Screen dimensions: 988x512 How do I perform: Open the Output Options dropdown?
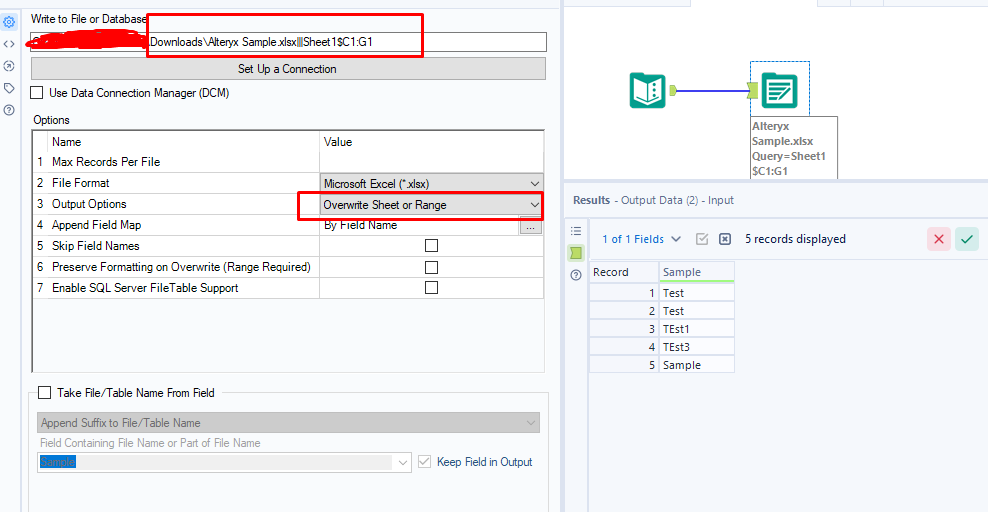point(432,205)
